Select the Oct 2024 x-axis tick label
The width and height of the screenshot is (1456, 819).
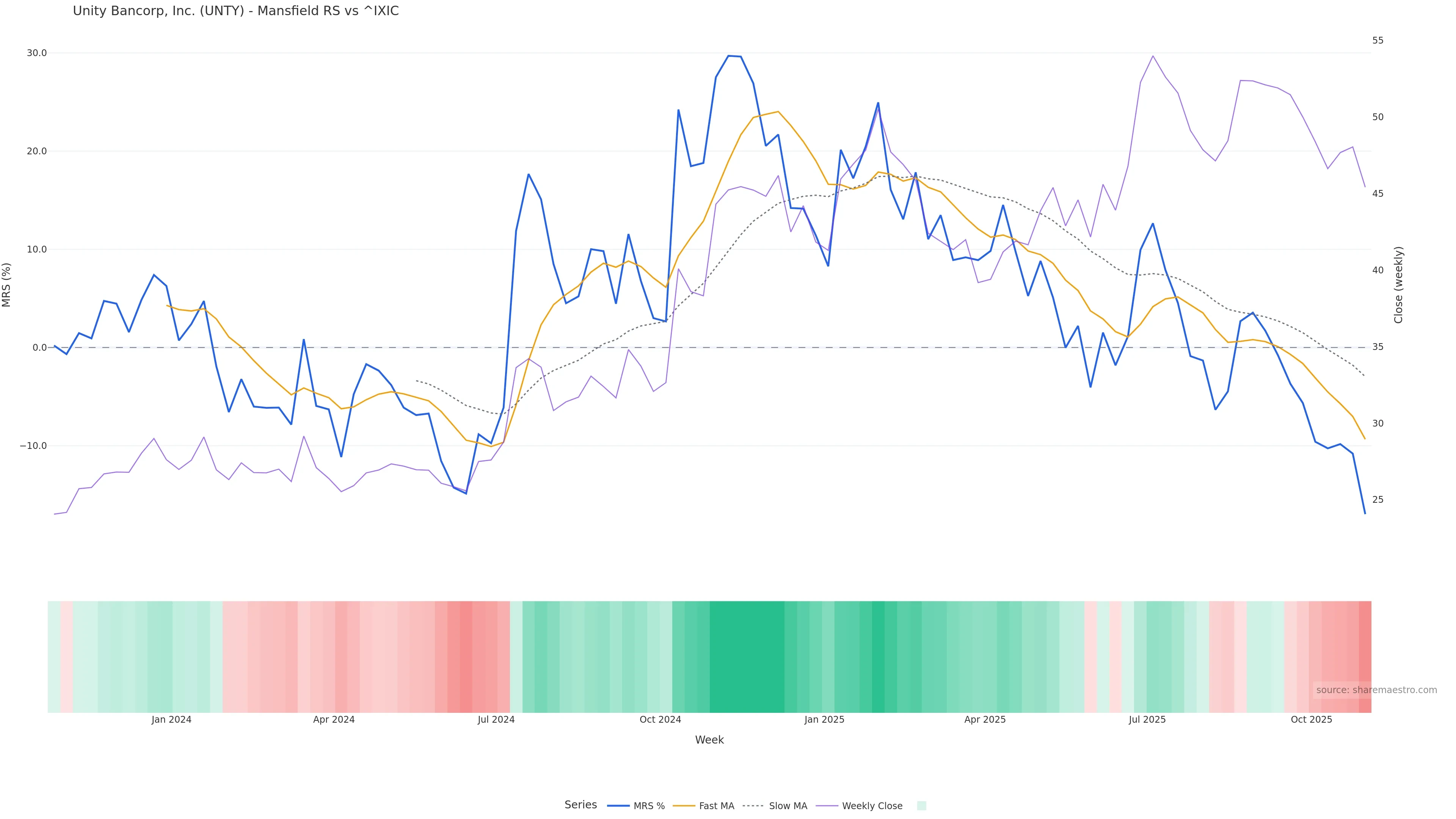660,720
